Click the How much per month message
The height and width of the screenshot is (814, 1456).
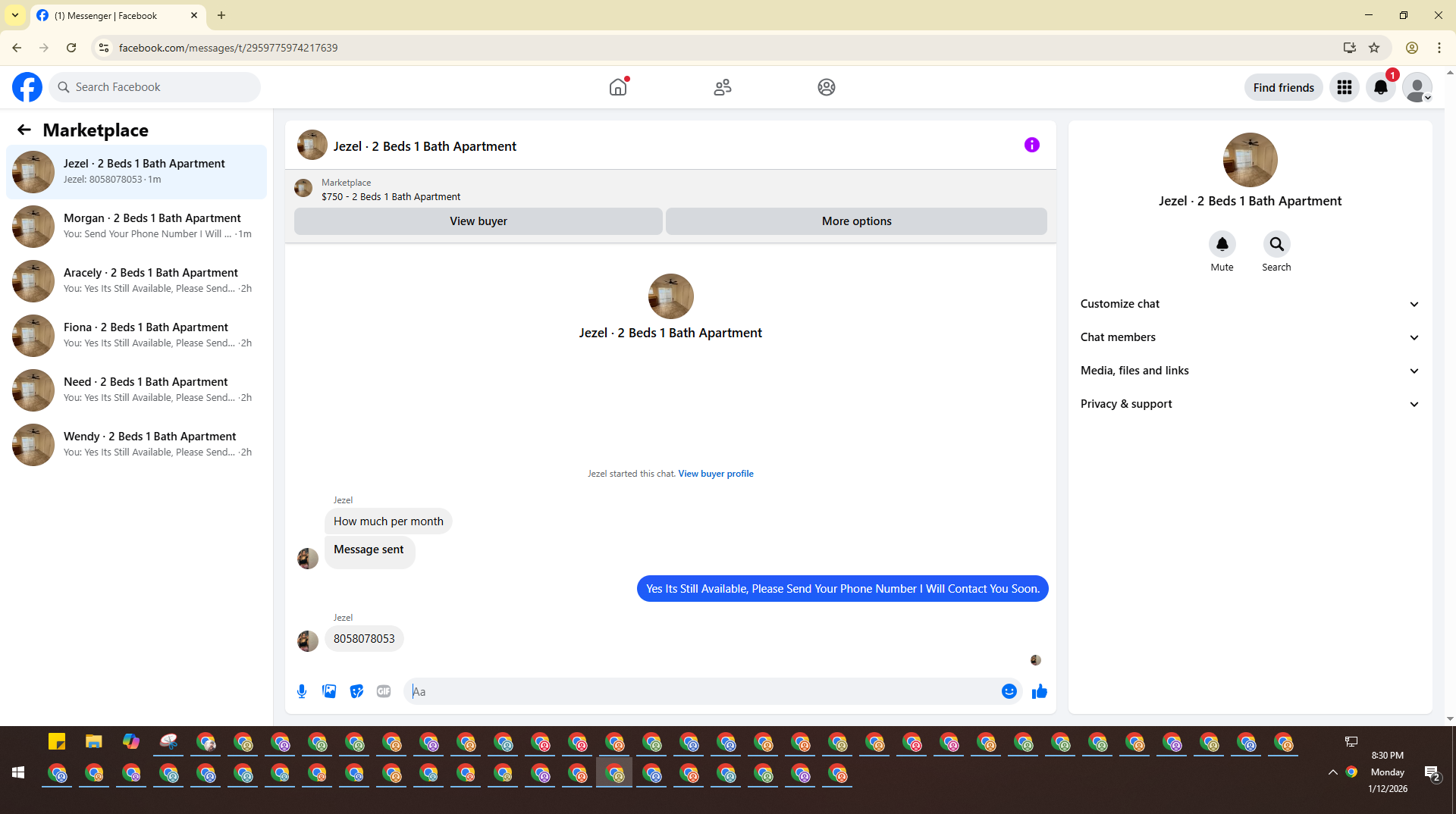(x=388, y=521)
